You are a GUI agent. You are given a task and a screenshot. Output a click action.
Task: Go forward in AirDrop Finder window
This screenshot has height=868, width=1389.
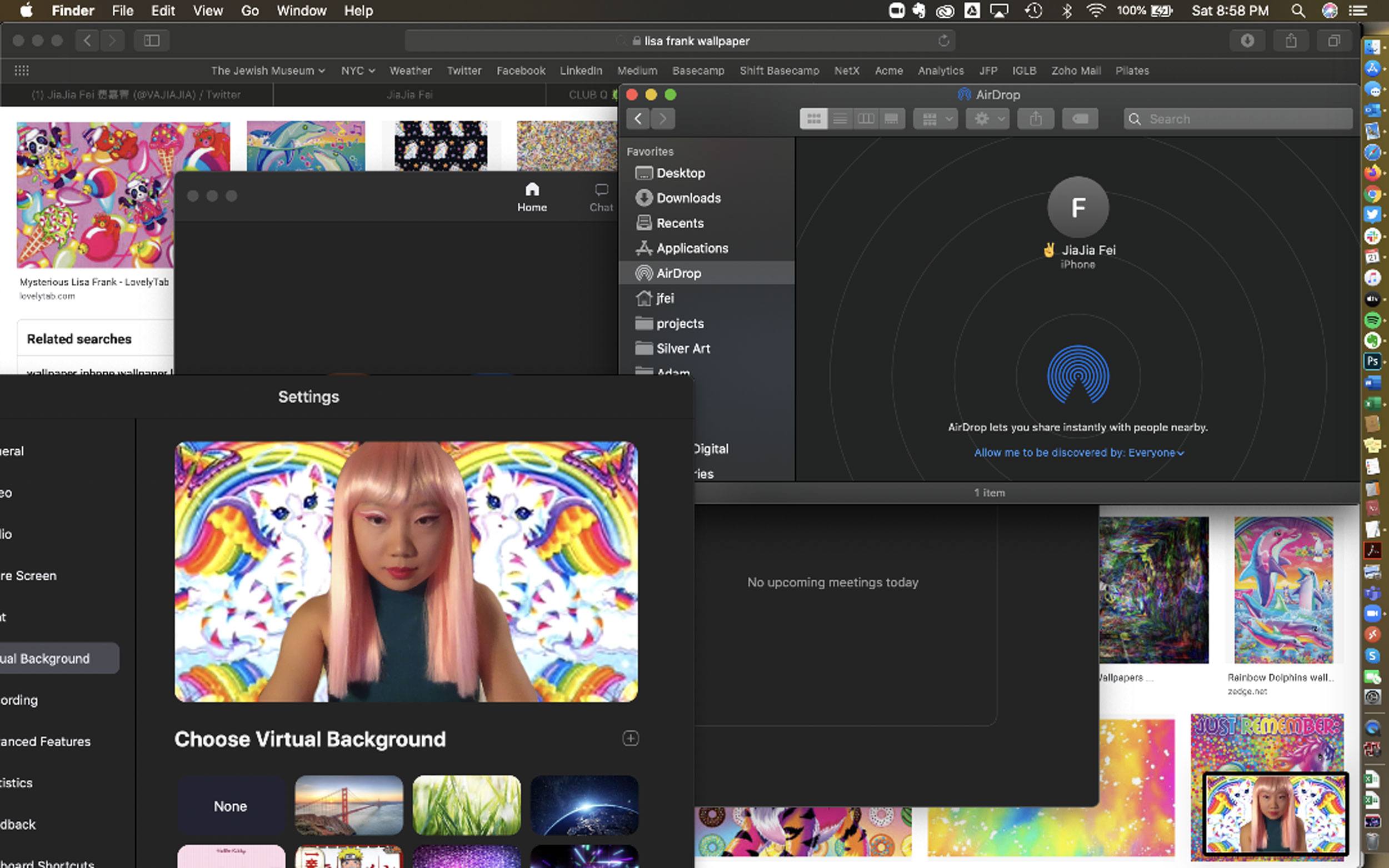point(663,119)
